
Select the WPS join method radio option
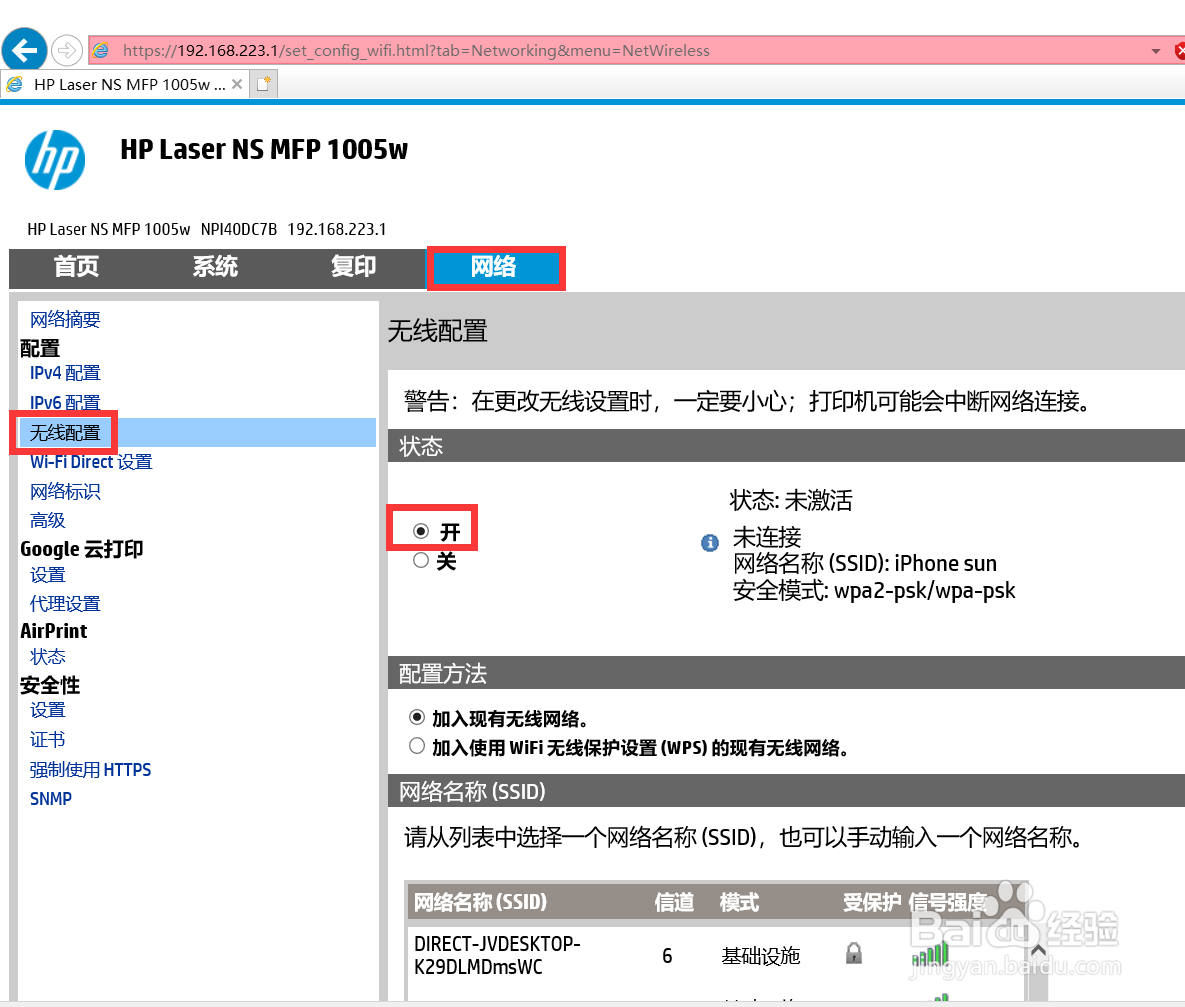(x=416, y=746)
